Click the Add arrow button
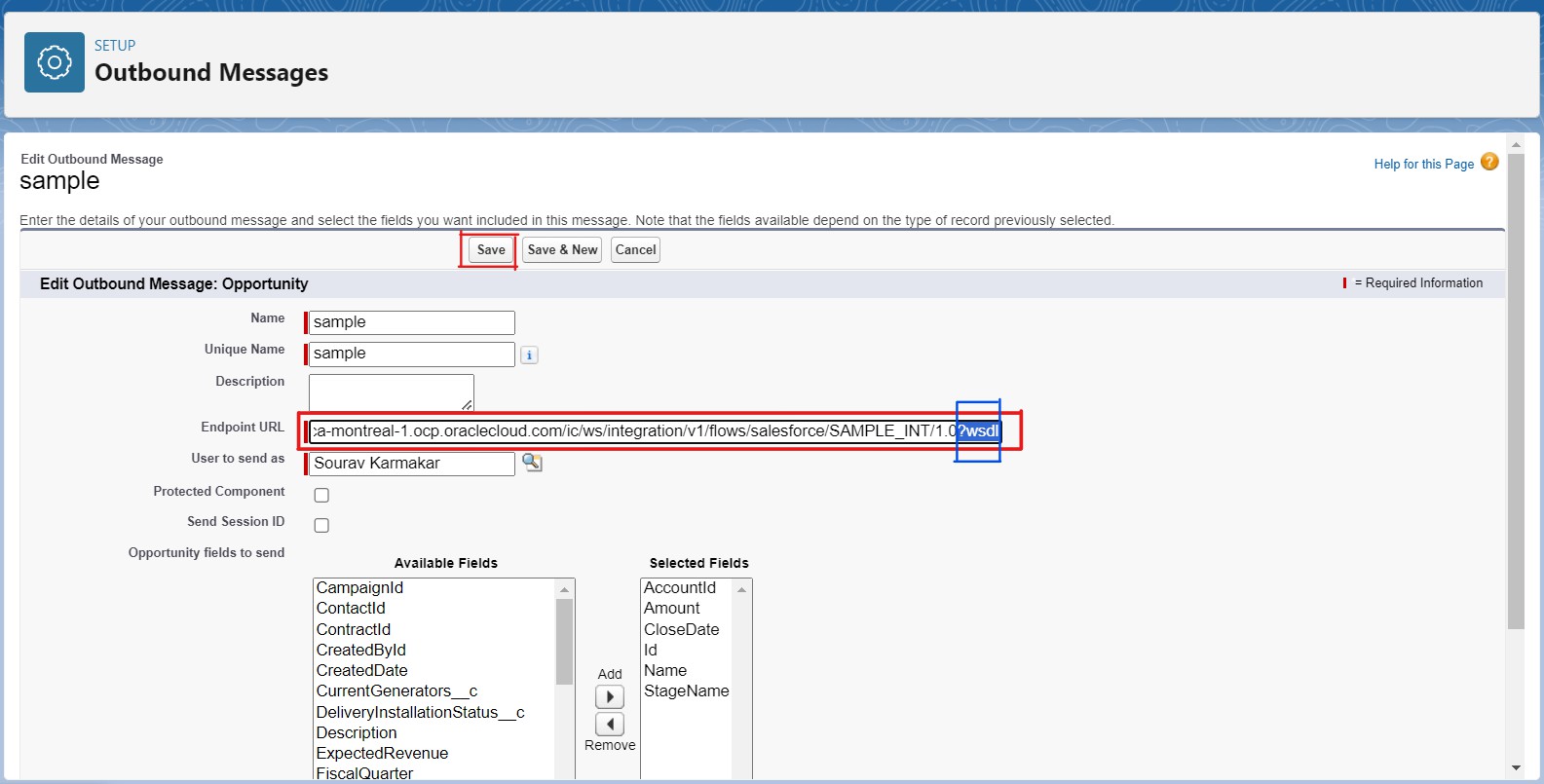Image resolution: width=1544 pixels, height=784 pixels. (x=610, y=697)
